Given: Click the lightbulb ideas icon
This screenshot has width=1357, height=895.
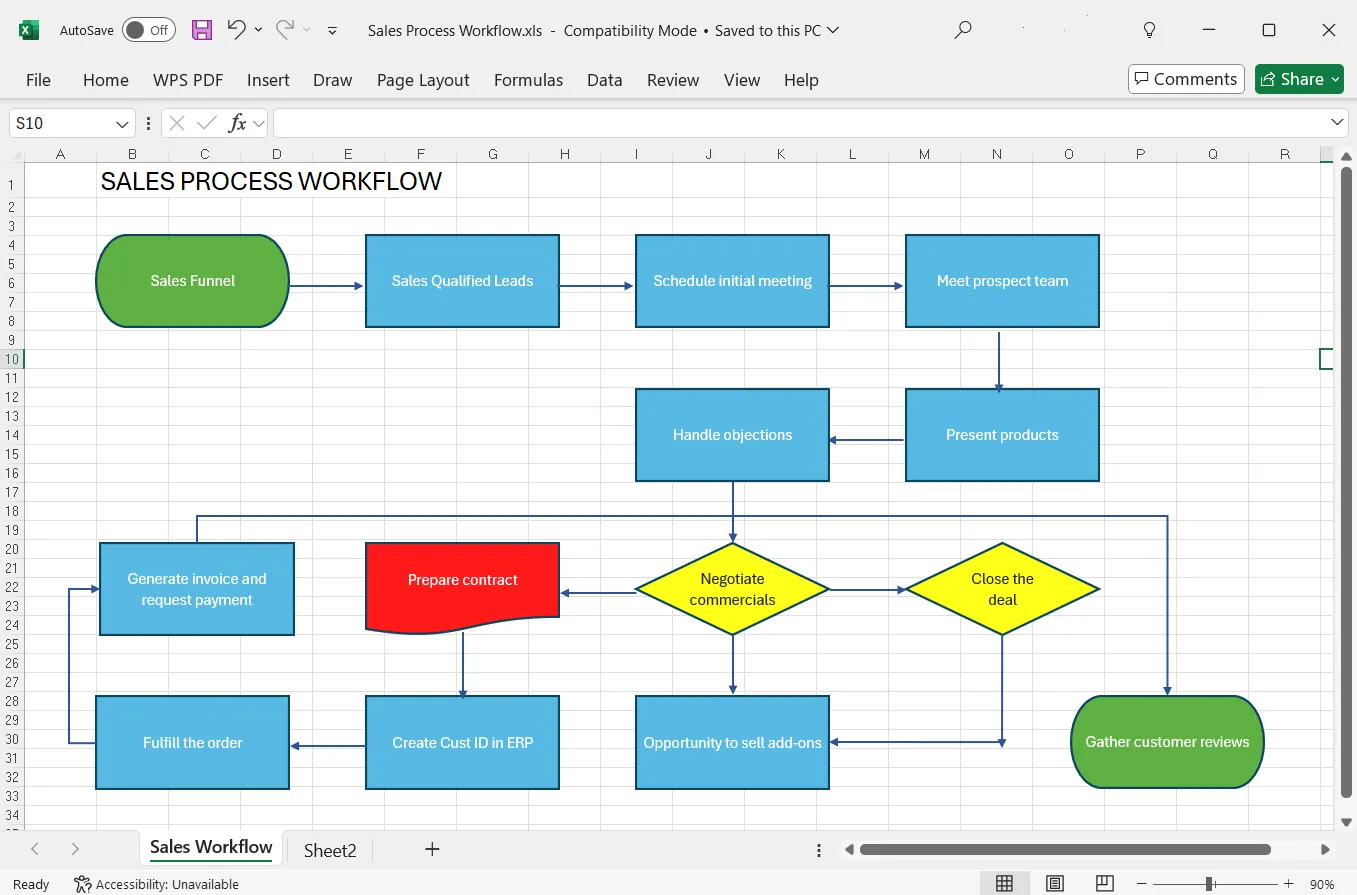Looking at the screenshot, I should coord(1150,30).
